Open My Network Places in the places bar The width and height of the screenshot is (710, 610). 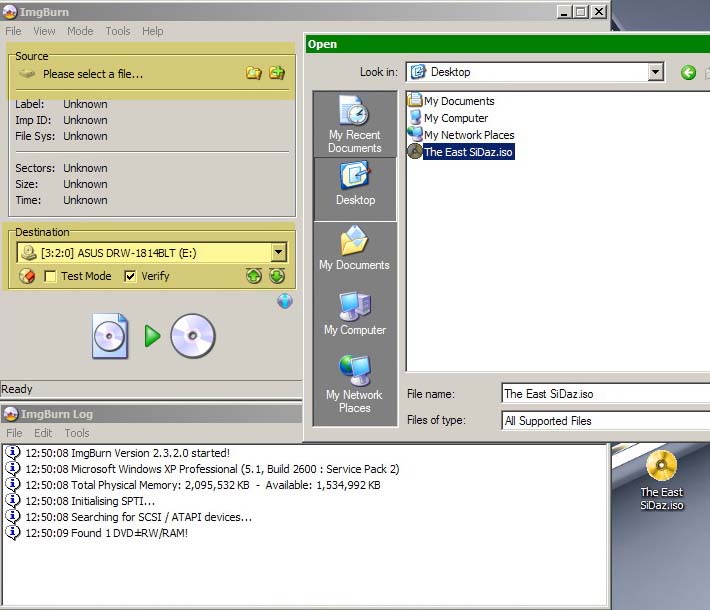355,383
